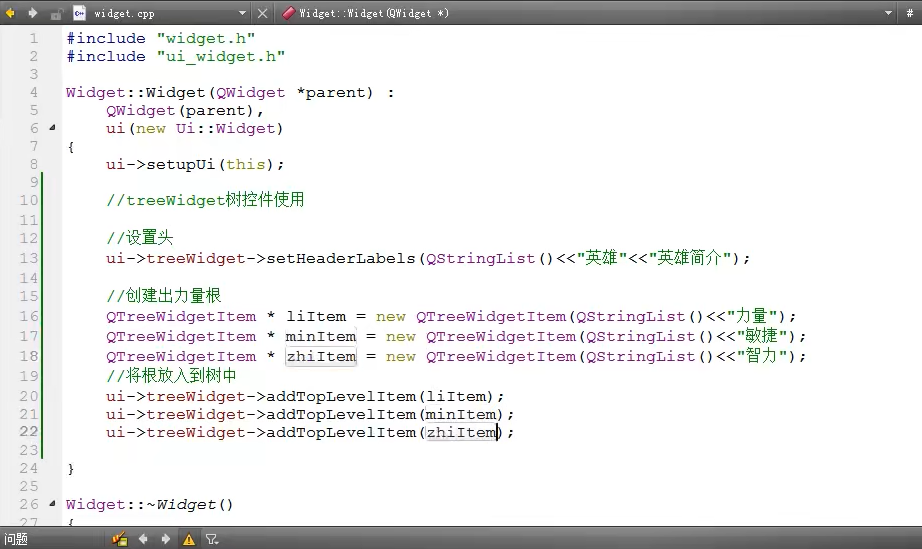Collapse the destructor fold marker at line 26

point(52,503)
